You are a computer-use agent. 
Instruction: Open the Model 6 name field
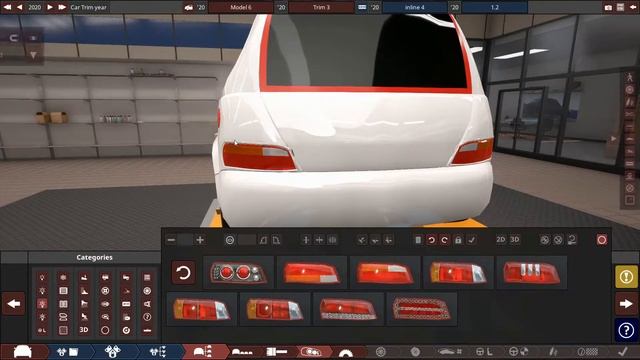(x=241, y=7)
